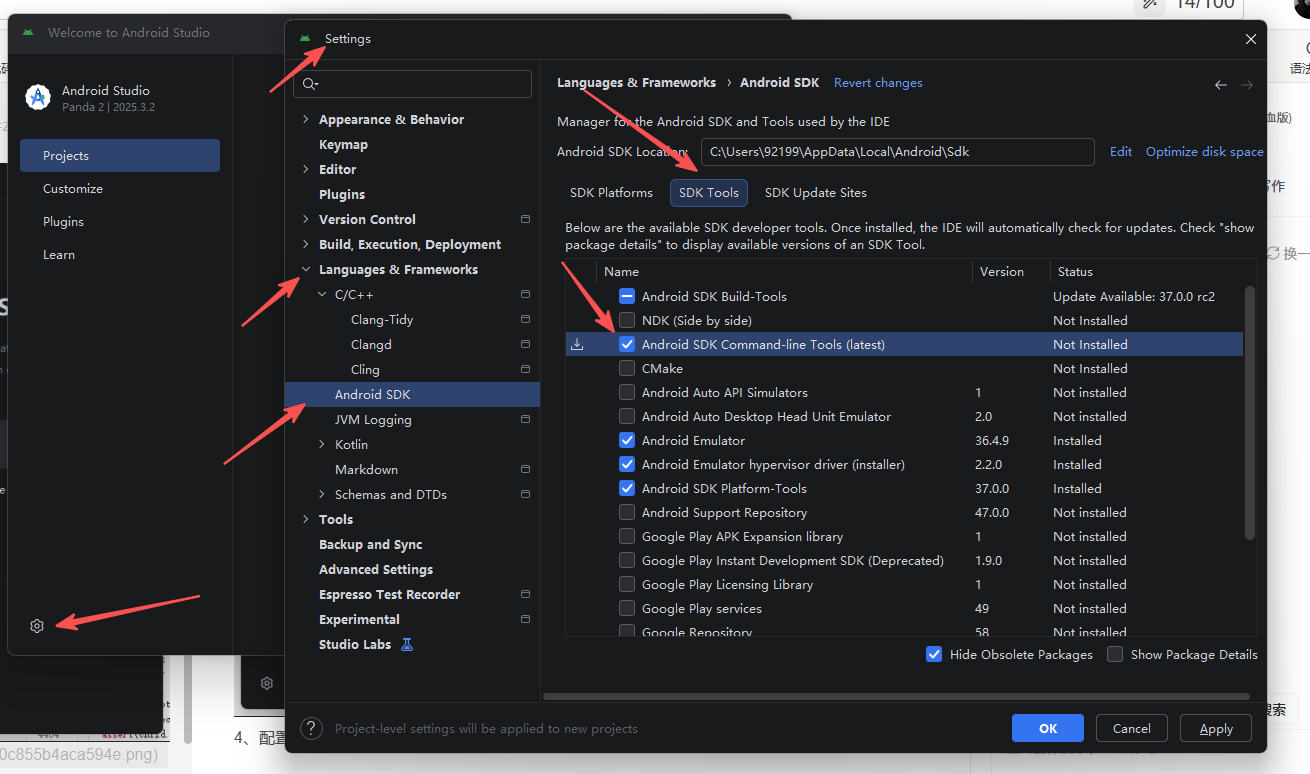Open the SDK Update Sites tab
The width and height of the screenshot is (1310, 774).
tap(816, 193)
